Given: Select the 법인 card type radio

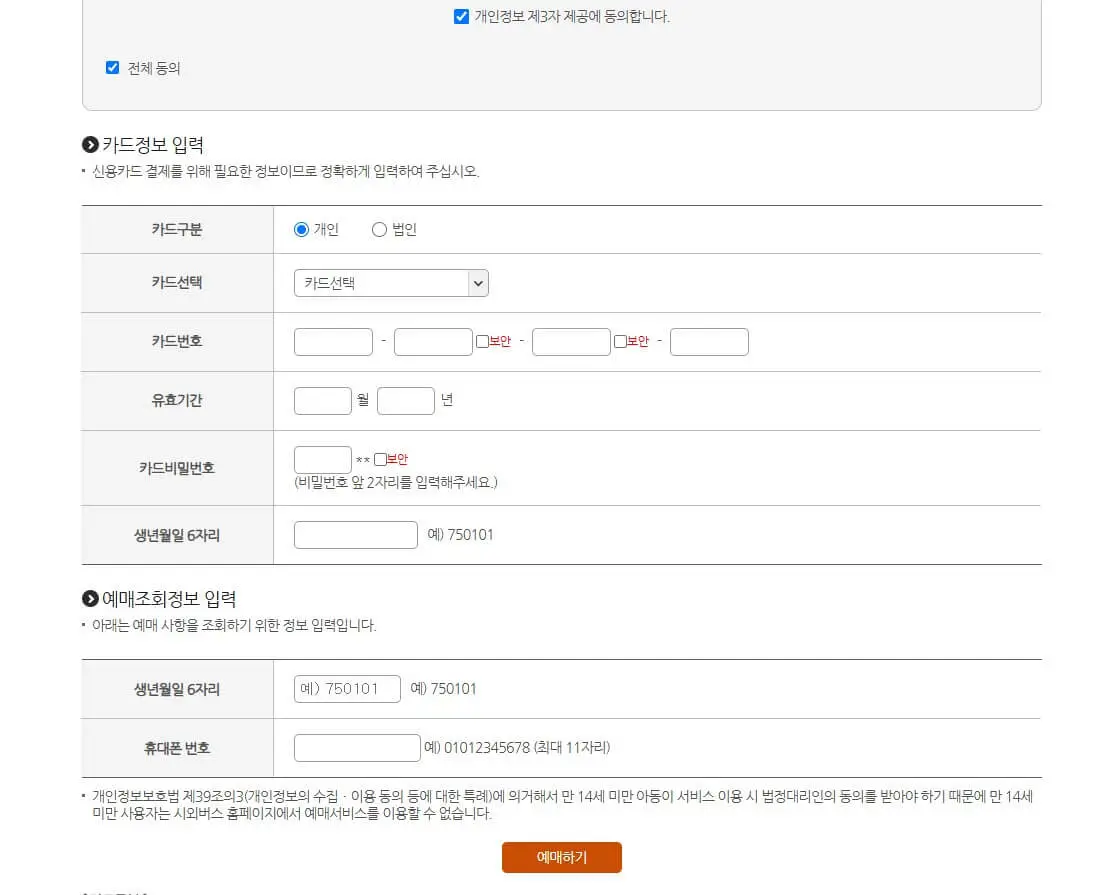Looking at the screenshot, I should pyautogui.click(x=379, y=229).
